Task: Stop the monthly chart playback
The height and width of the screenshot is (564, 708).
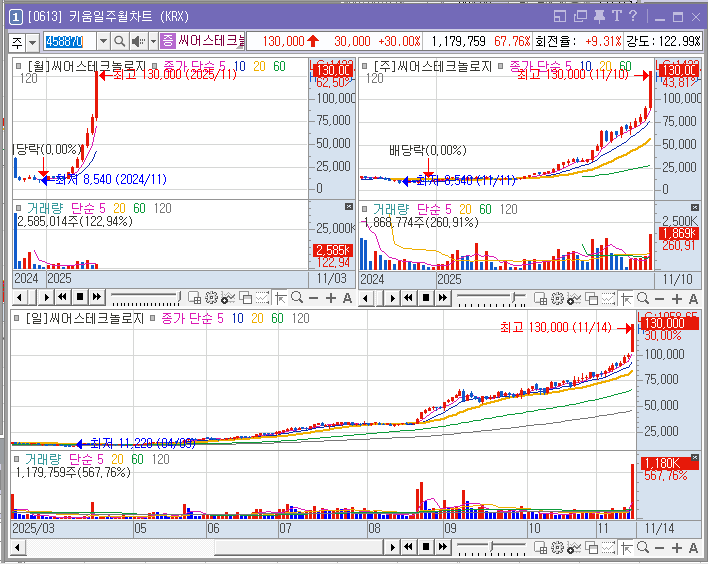Action: (x=79, y=297)
